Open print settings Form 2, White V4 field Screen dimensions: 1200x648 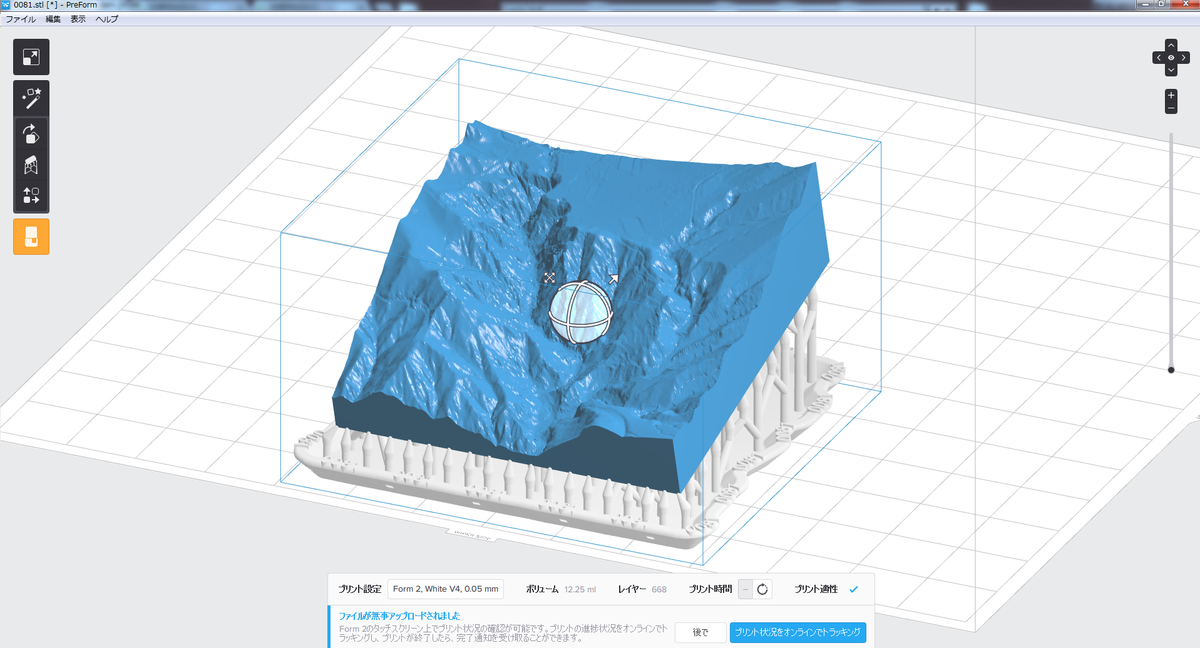pos(445,589)
